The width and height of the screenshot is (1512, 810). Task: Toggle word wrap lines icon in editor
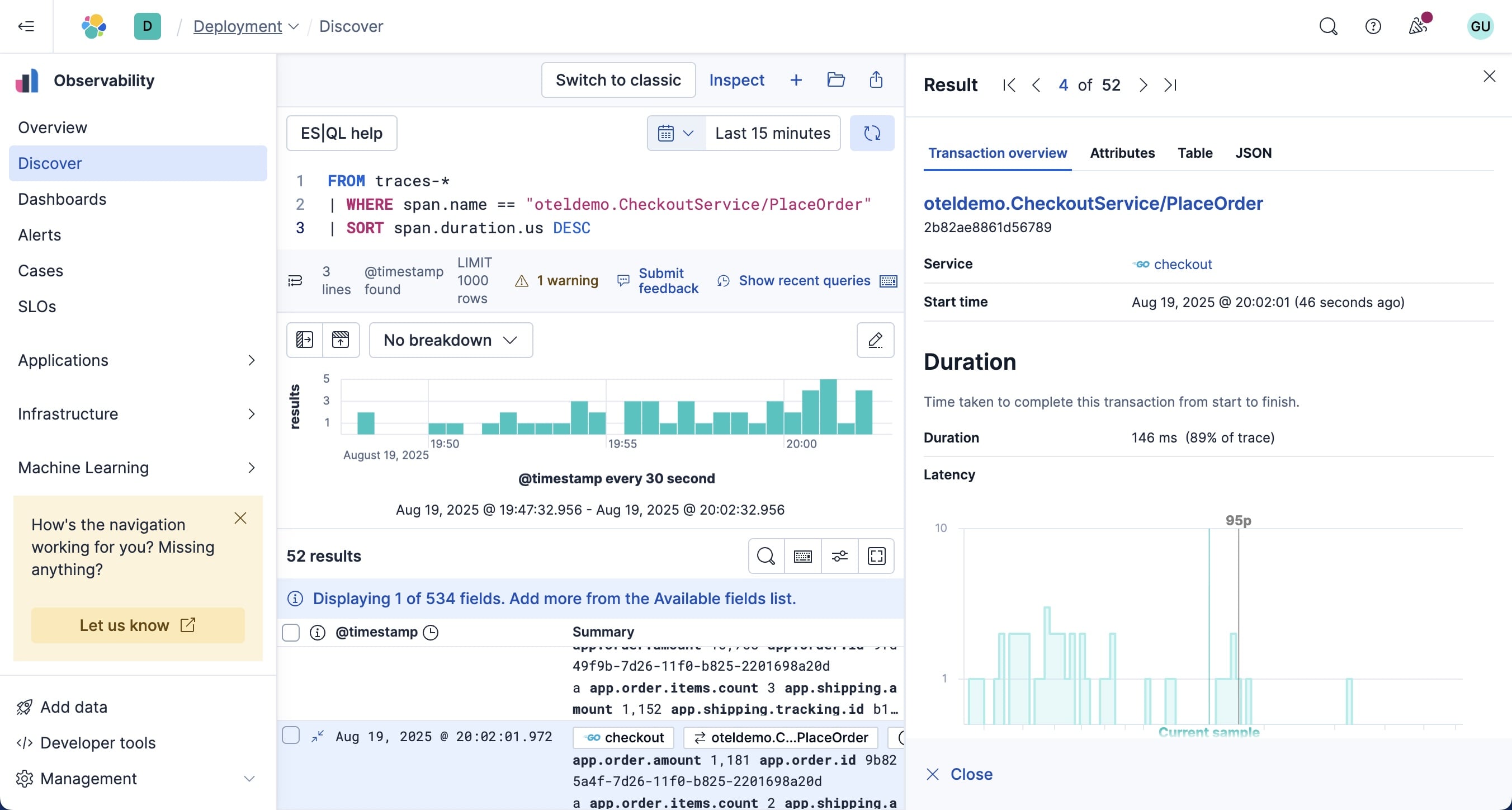coord(295,281)
